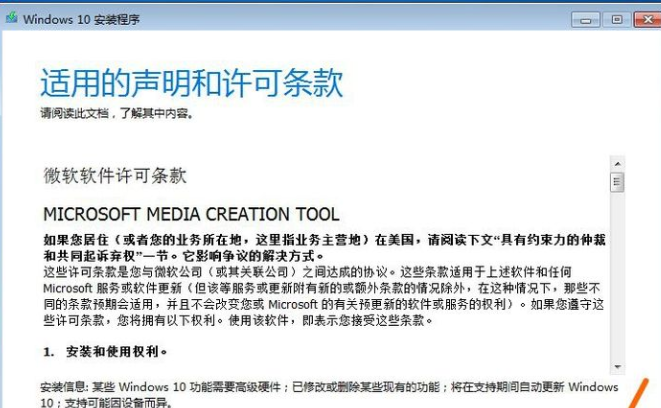Click the 适用的声明和许可条款 heading
Image resolution: width=661 pixels, height=408 pixels.
point(191,82)
